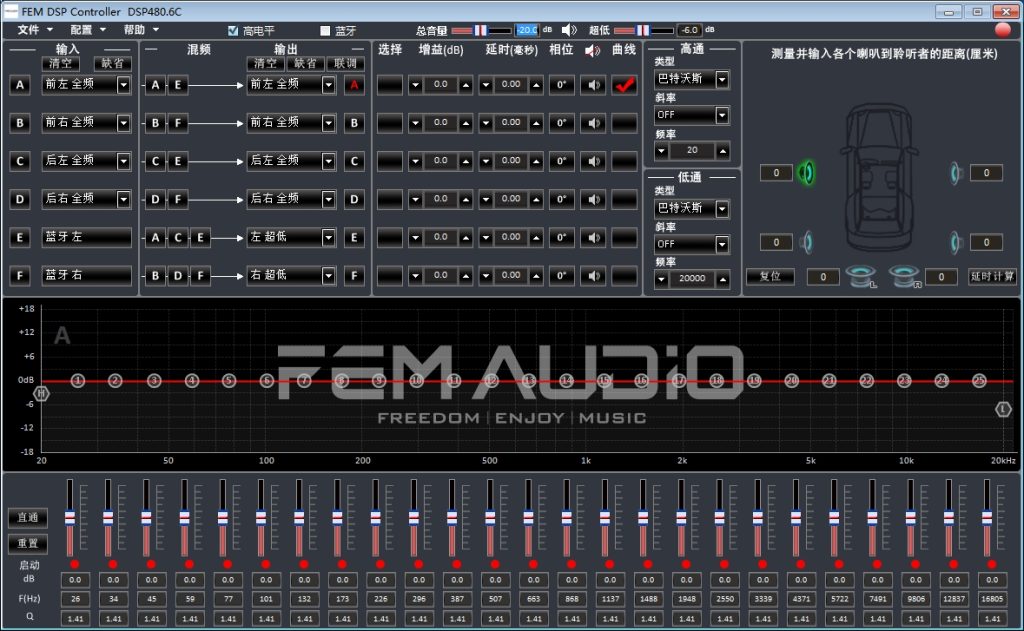Open low-pass type 巴特沃斯 dropdown
The image size is (1024, 631).
722,209
